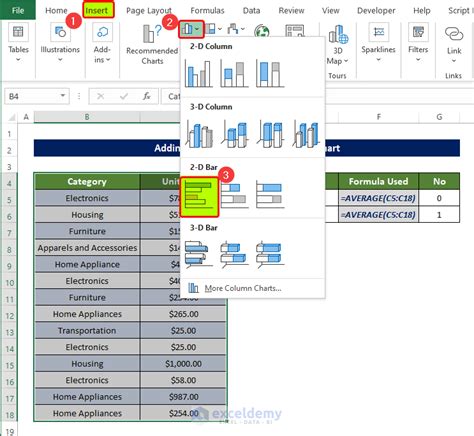This screenshot has width=474, height=436.
Task: Click the Category header cell
Action: point(87,182)
